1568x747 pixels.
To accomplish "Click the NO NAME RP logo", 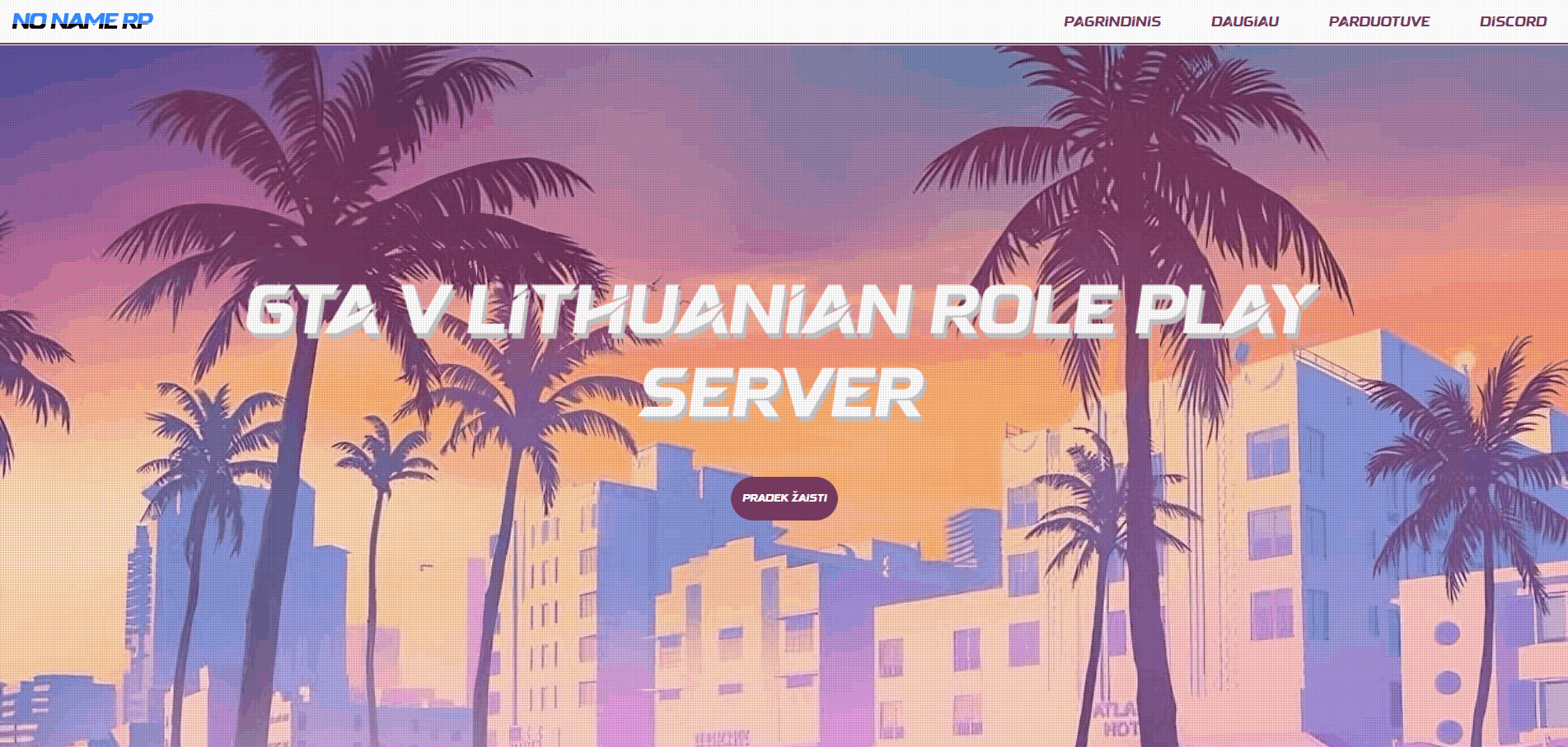I will pyautogui.click(x=82, y=21).
